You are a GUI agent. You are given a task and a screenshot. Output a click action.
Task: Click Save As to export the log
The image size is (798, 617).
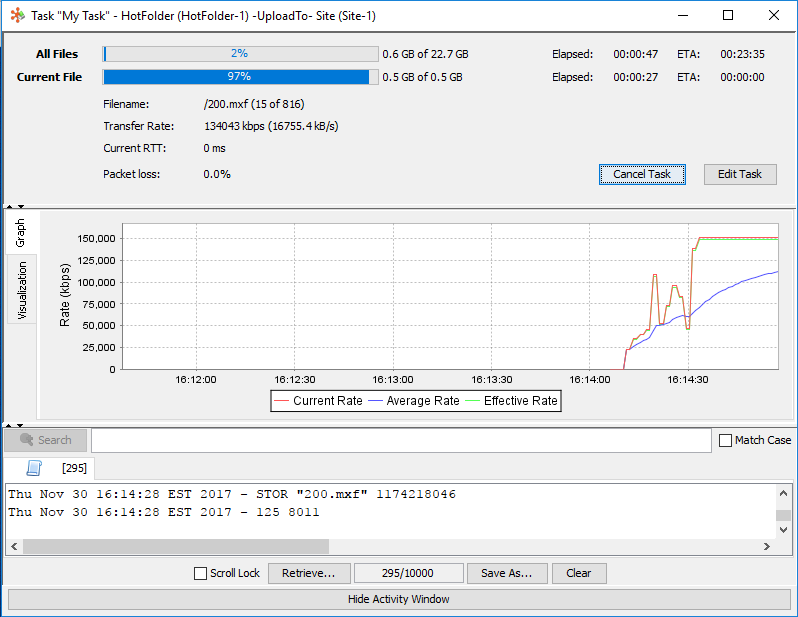507,574
